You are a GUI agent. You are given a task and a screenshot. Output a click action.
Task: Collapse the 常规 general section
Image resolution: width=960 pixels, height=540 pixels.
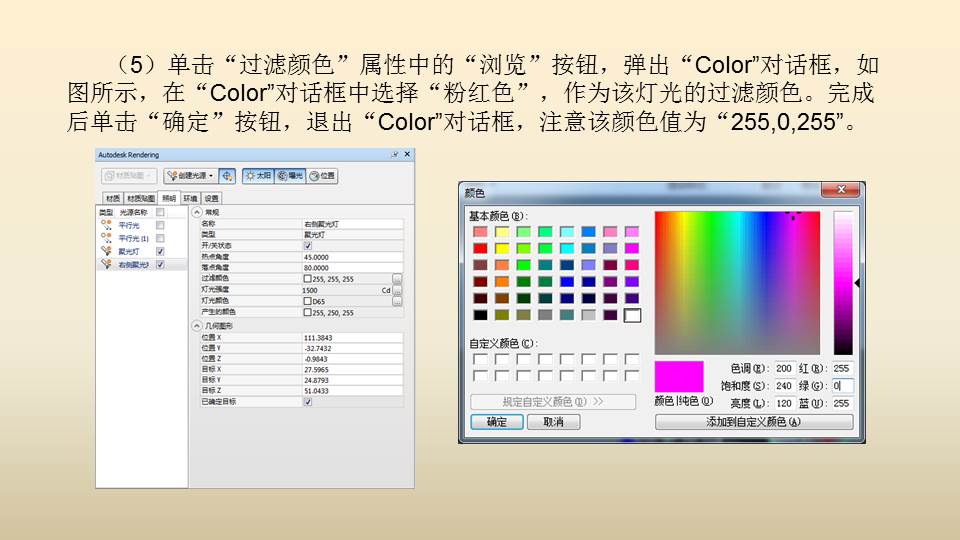[x=197, y=212]
